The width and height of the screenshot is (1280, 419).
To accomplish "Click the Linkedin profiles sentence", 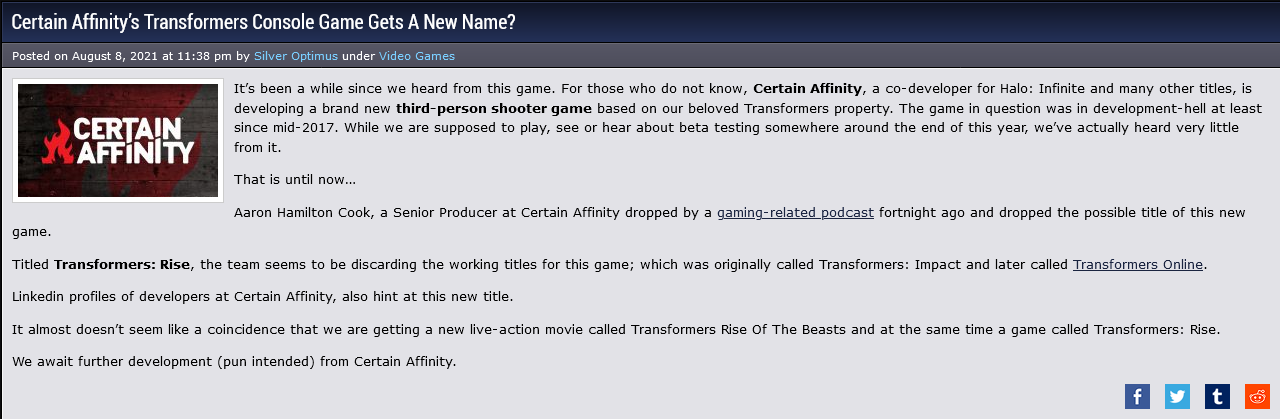I will 262,297.
